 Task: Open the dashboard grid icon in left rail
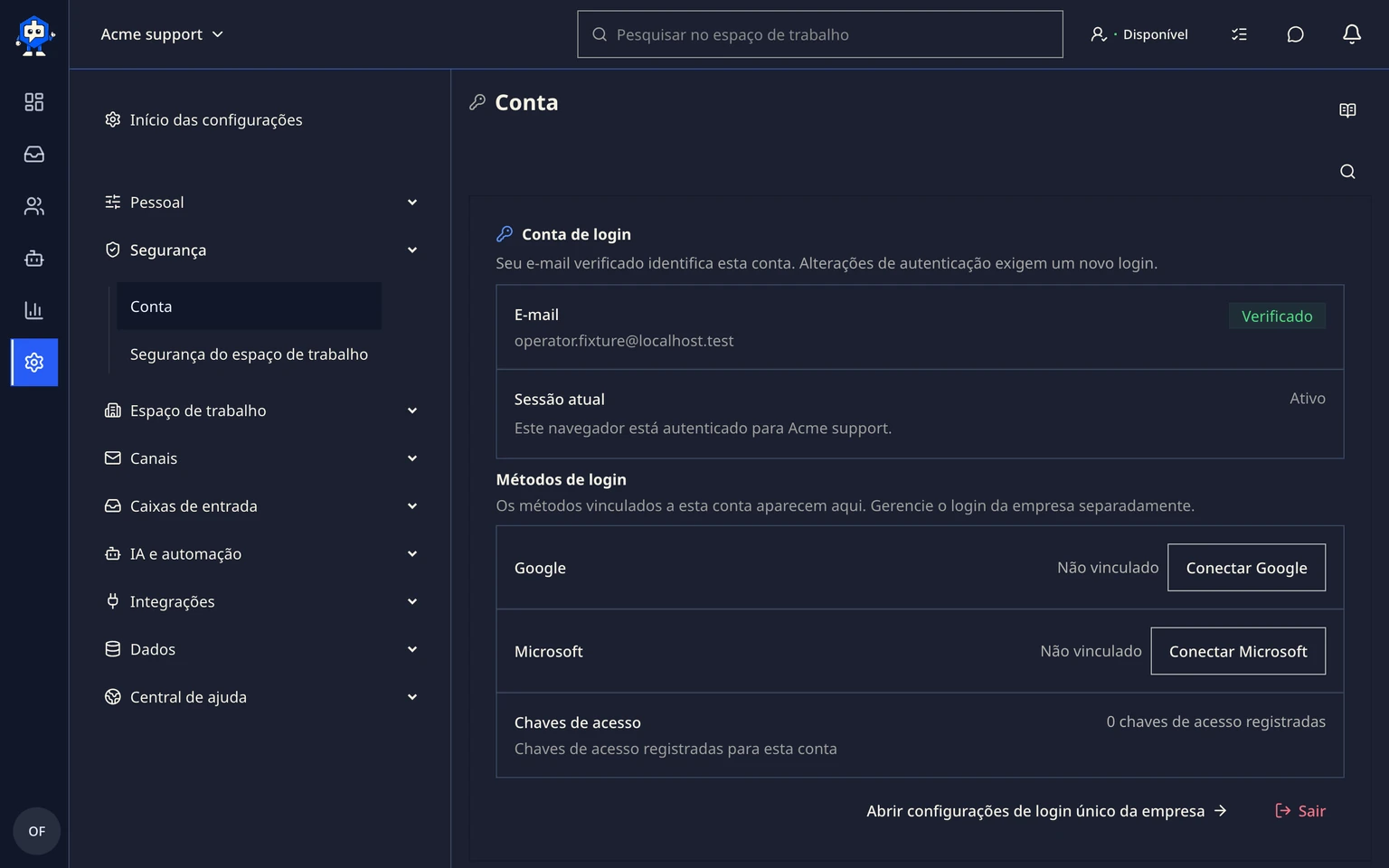(34, 102)
